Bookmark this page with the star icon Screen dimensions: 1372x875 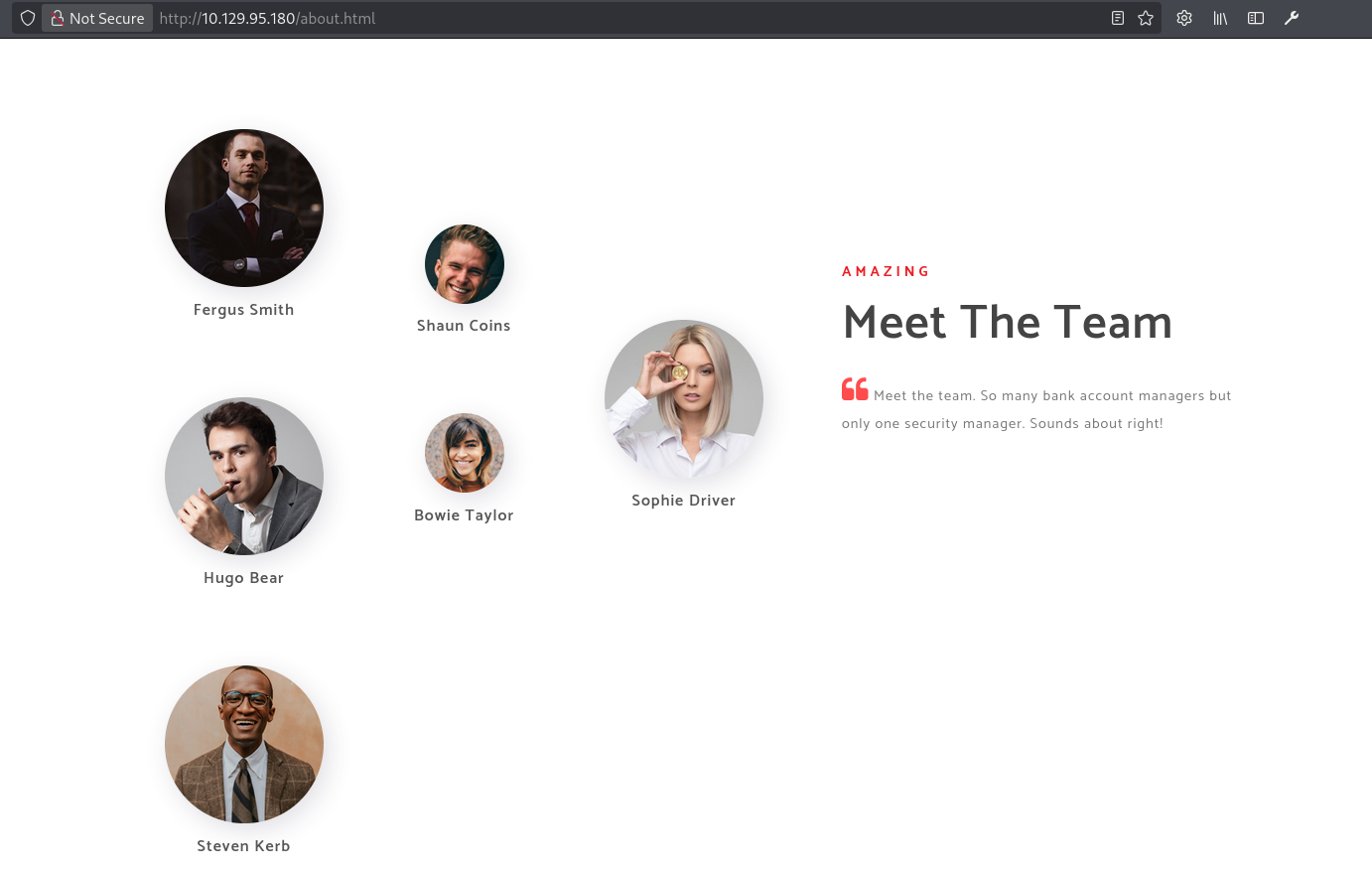(1146, 18)
